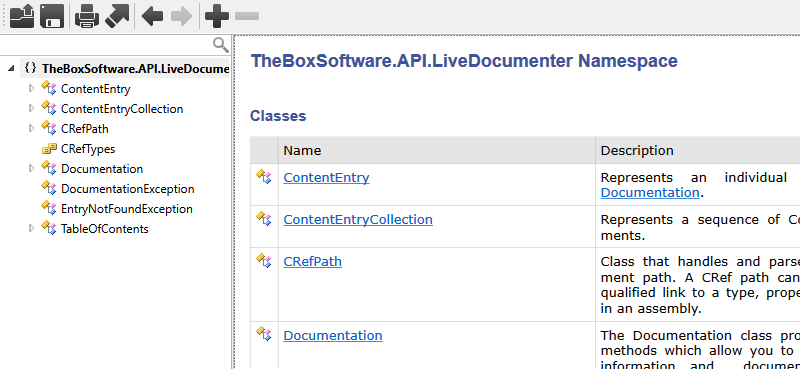Click class icon beside CRefPath table row
The height and width of the screenshot is (369, 800).
click(x=264, y=260)
